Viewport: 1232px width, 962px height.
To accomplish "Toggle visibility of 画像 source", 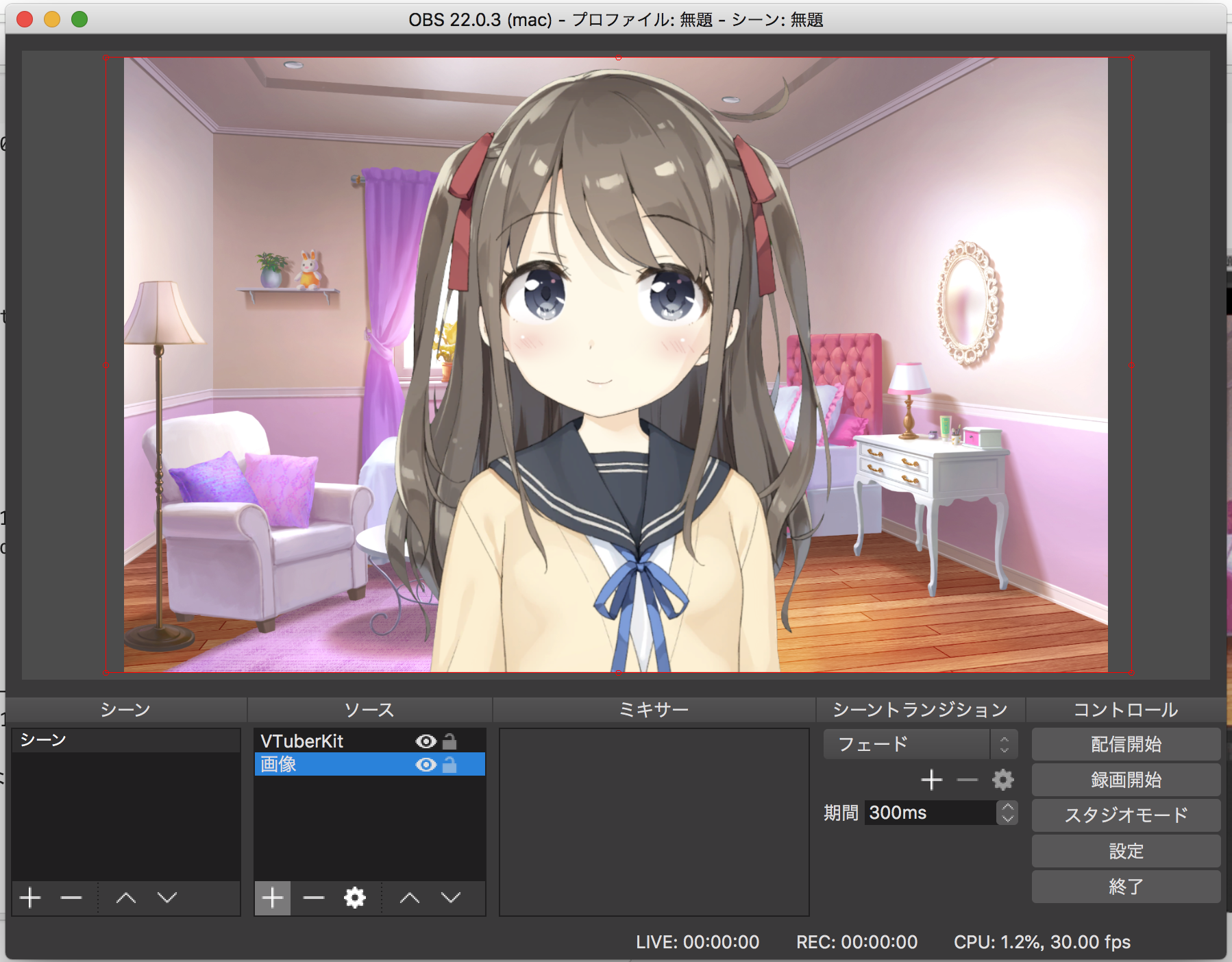I will (x=426, y=765).
